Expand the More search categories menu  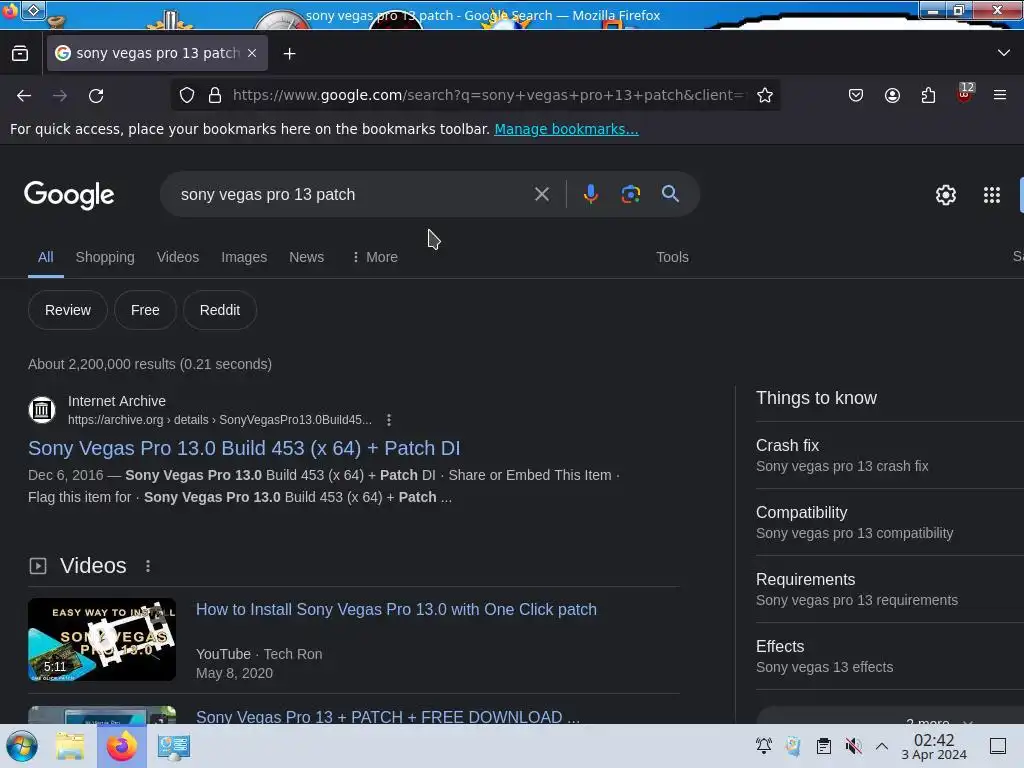pyautogui.click(x=375, y=257)
